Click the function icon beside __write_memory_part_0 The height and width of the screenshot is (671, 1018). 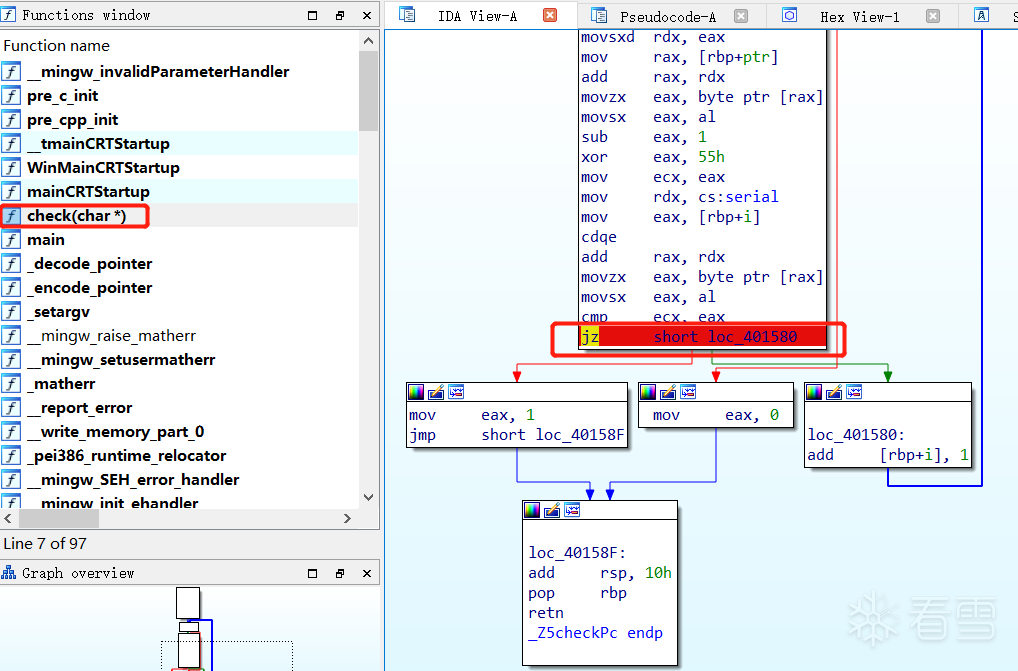pos(12,432)
